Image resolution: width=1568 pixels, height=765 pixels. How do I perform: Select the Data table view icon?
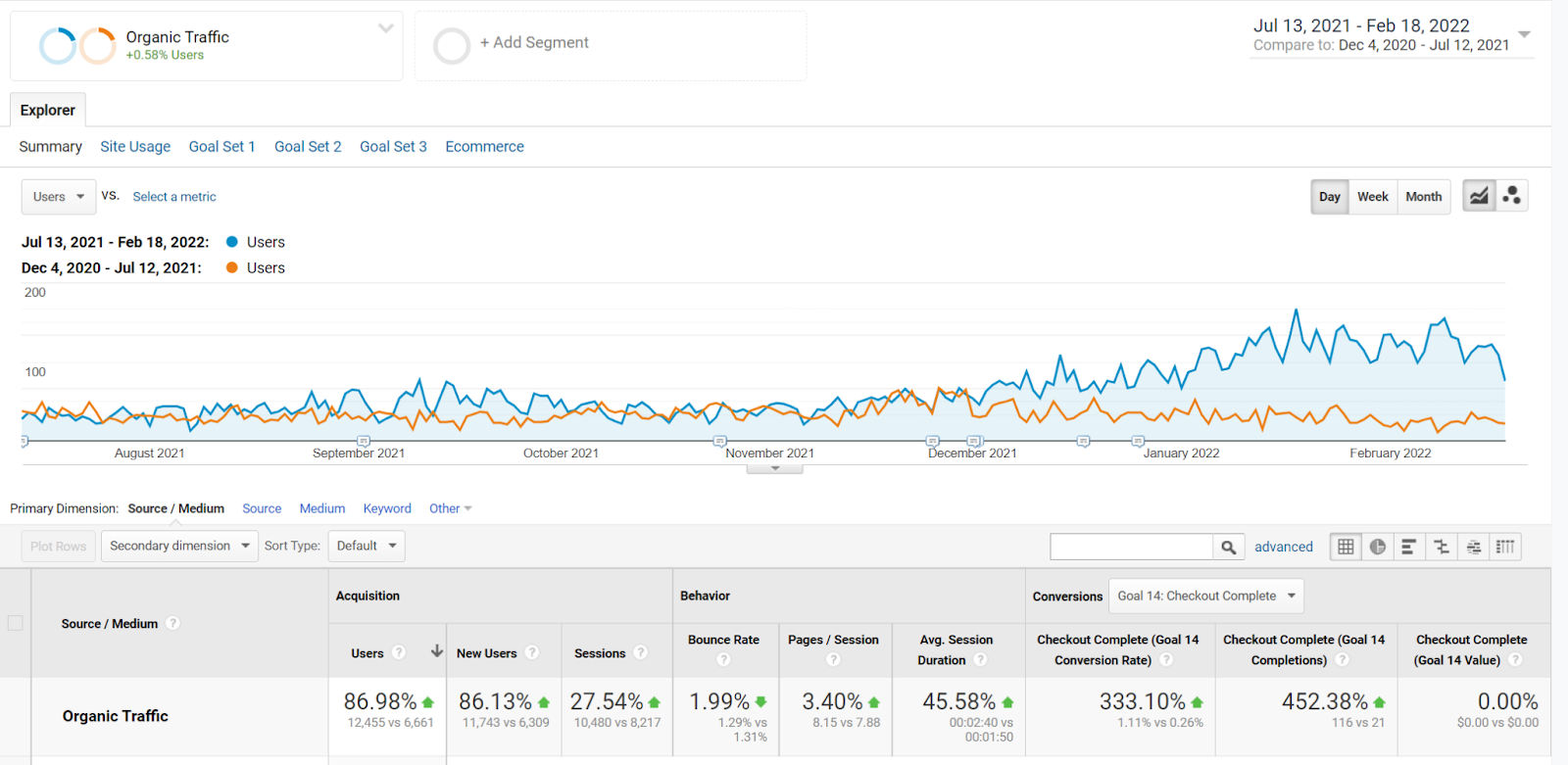tap(1346, 547)
